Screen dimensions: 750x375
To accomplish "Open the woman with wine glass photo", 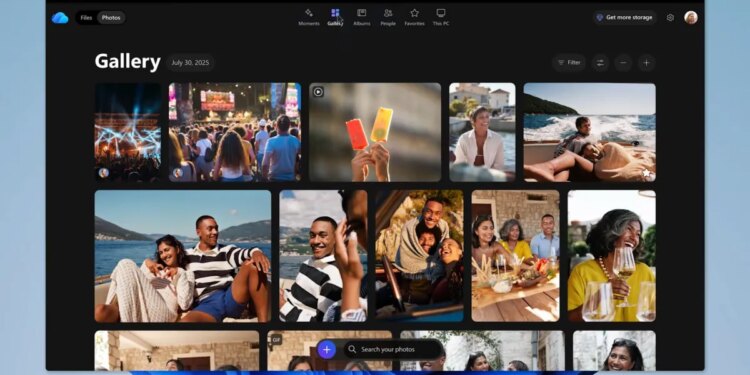I will click(x=612, y=256).
